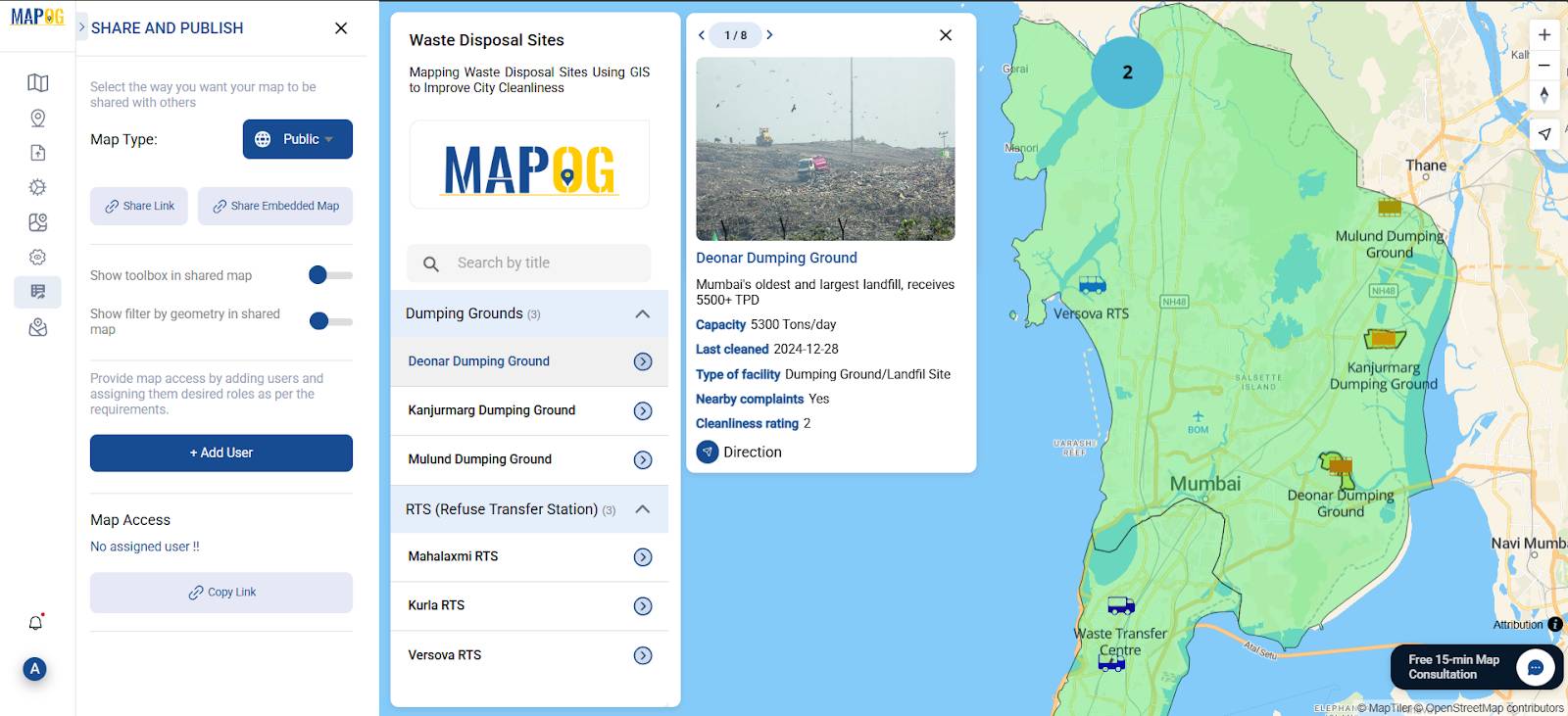Open the upload file sidebar icon

38,153
